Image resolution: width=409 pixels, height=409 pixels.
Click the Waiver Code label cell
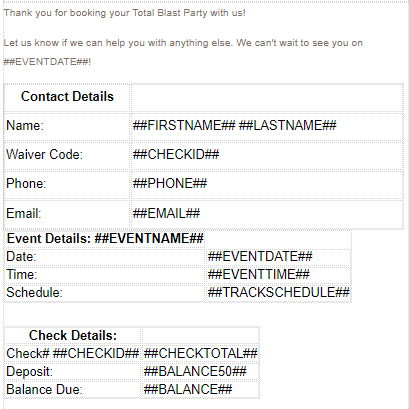tap(67, 155)
